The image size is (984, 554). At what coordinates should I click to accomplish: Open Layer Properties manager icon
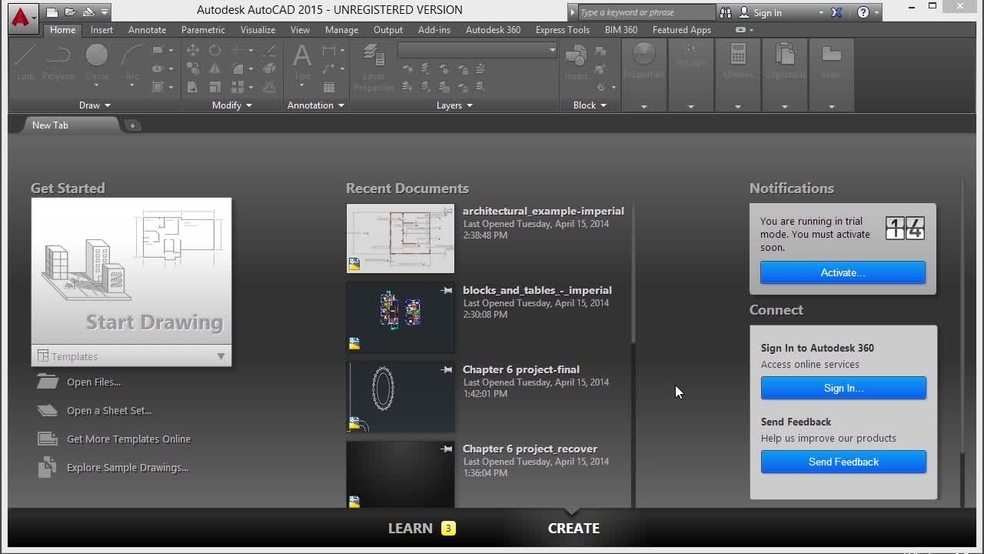click(x=373, y=68)
